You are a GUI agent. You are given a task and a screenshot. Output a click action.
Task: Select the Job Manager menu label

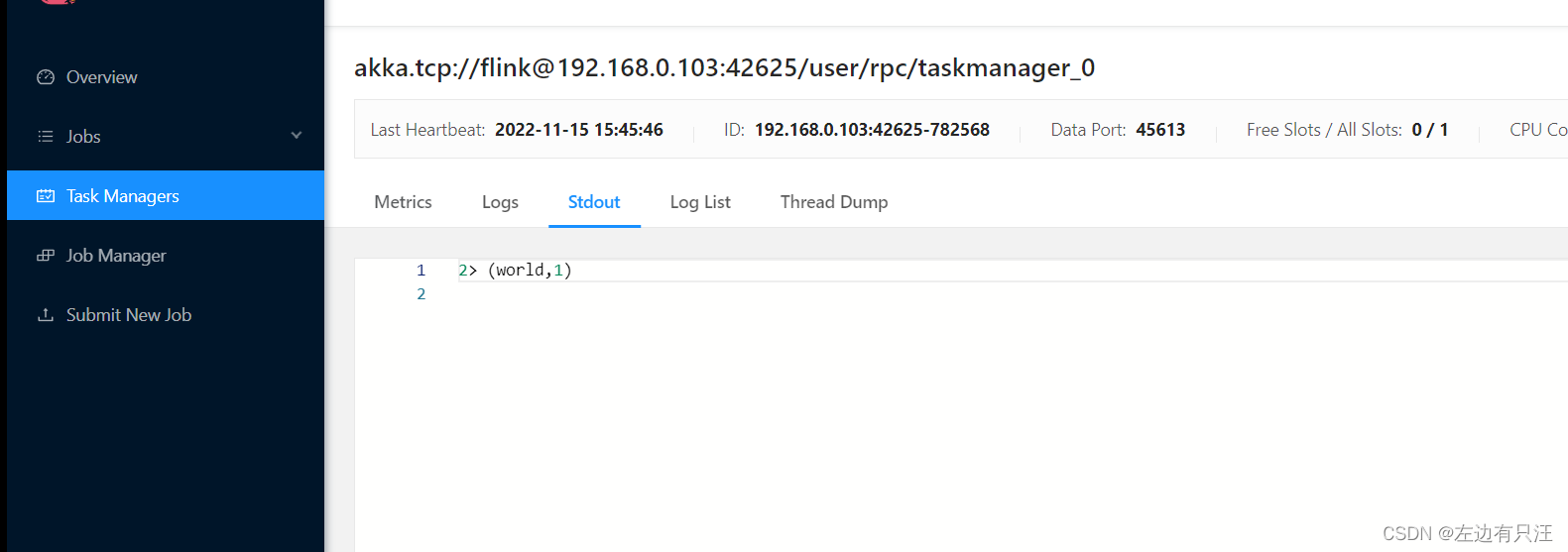[x=116, y=256]
